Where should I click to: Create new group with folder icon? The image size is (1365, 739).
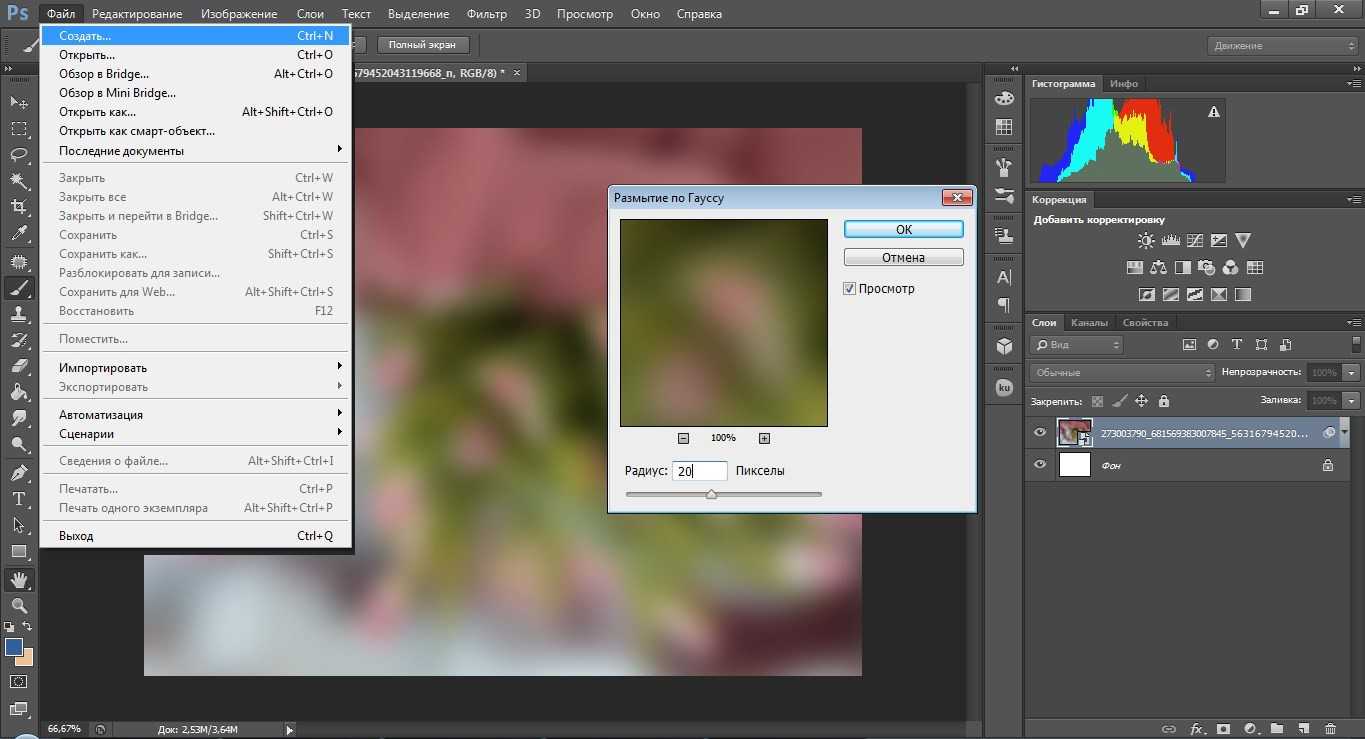tap(1276, 728)
